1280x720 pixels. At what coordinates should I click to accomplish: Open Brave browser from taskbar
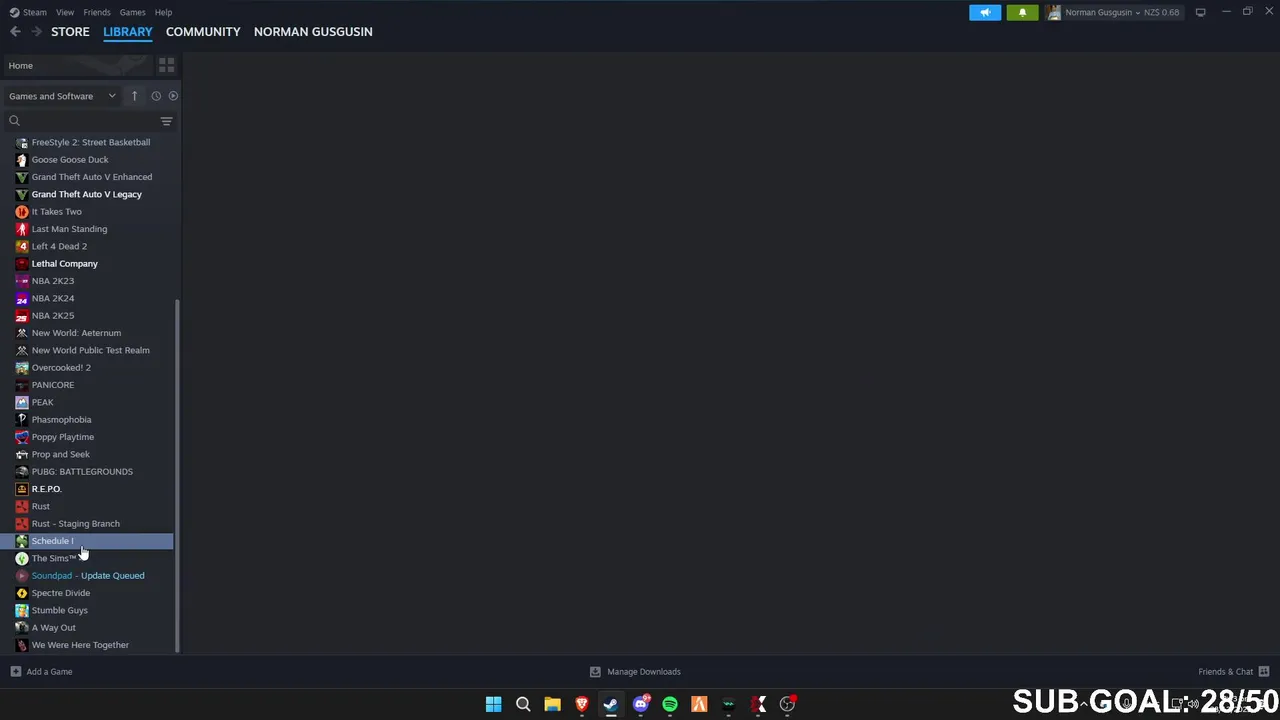pyautogui.click(x=581, y=704)
